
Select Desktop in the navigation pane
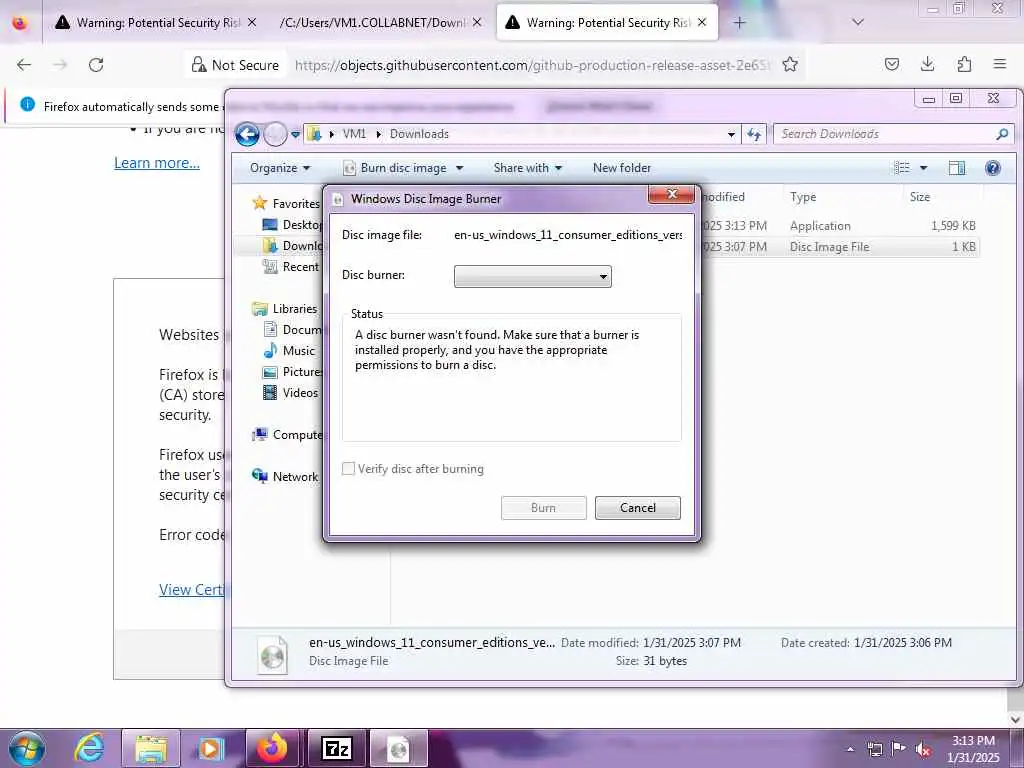tap(292, 225)
